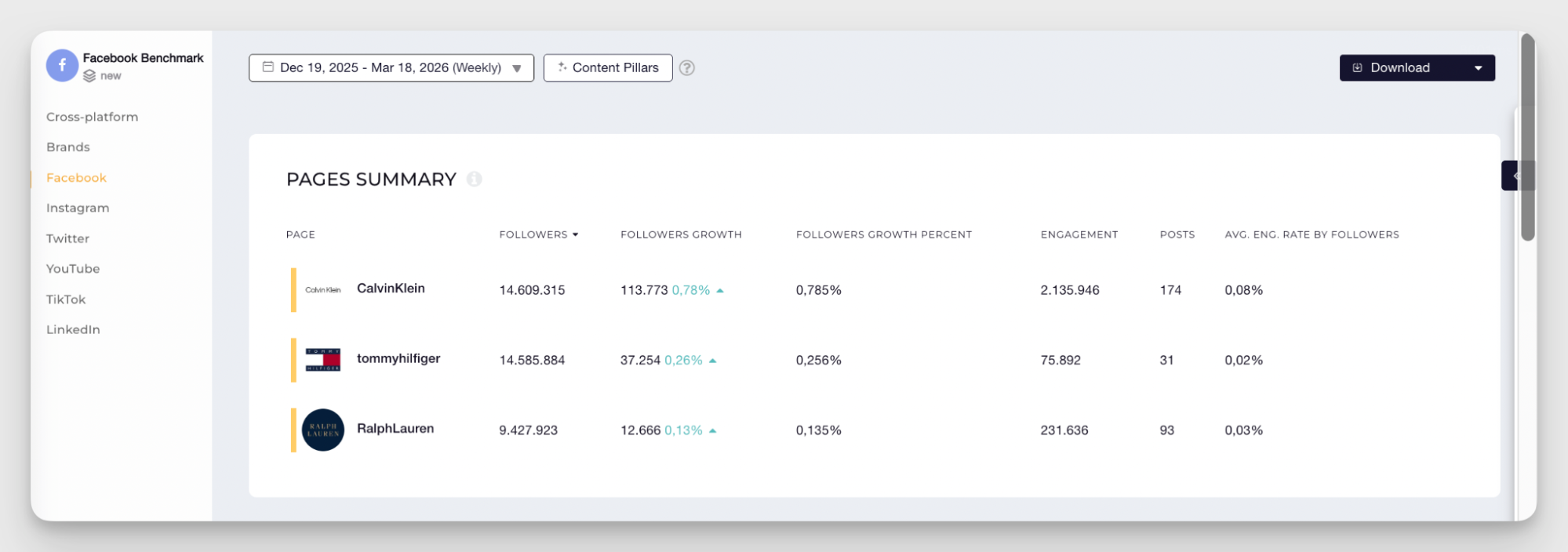Click the info icon next to Pages Summary
This screenshot has height=552, width=1568.
coord(474,179)
